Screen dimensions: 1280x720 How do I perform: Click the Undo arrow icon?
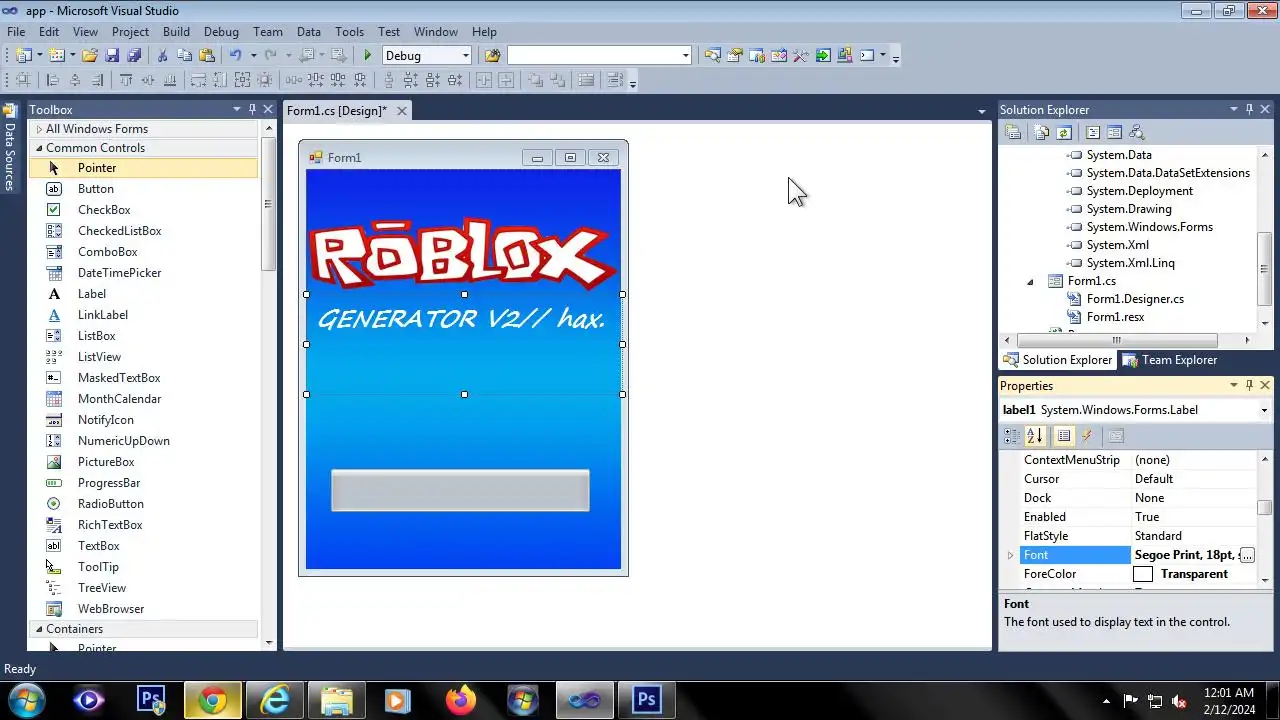[235, 56]
